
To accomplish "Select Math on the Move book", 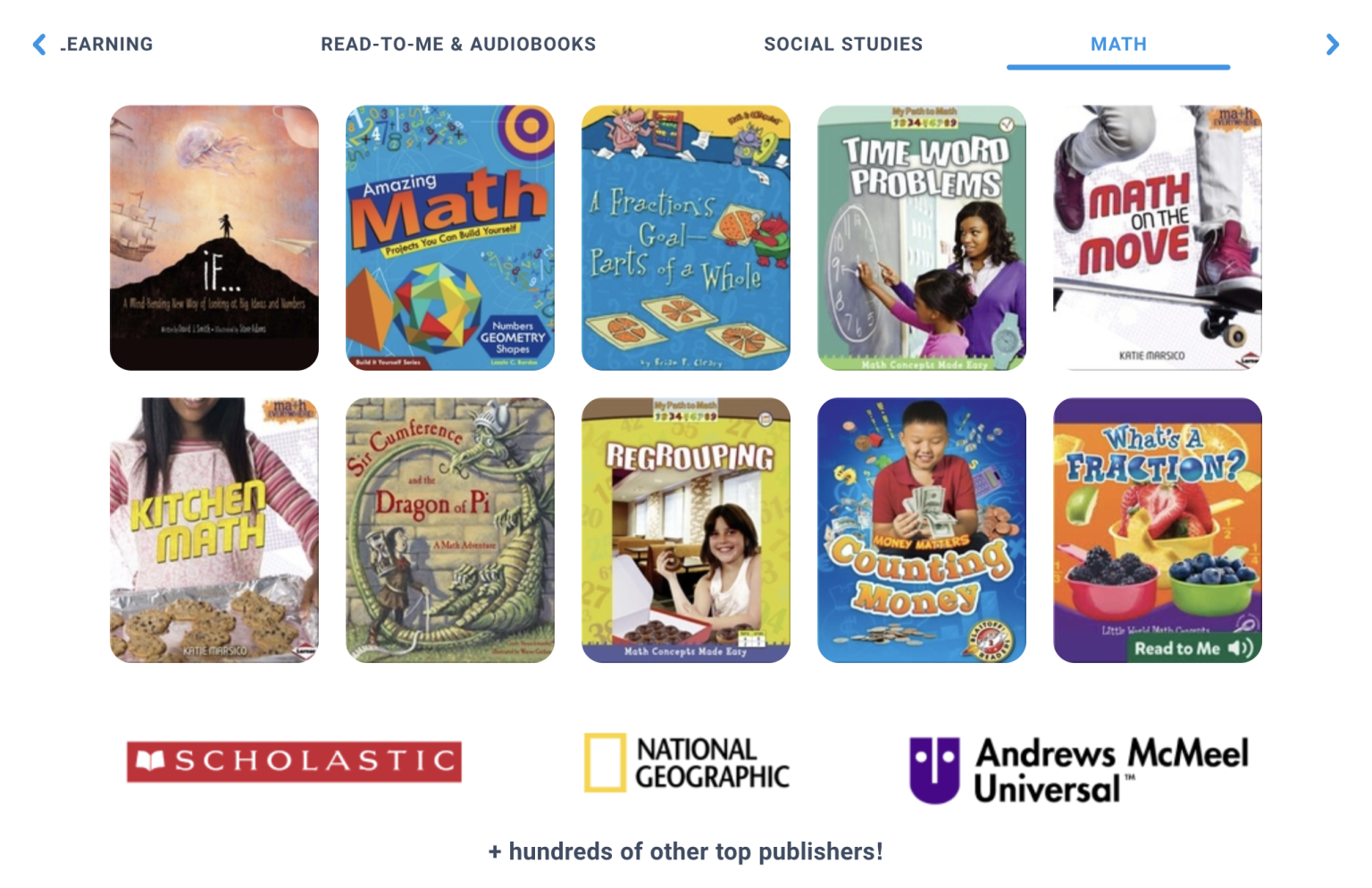I will coord(1158,238).
